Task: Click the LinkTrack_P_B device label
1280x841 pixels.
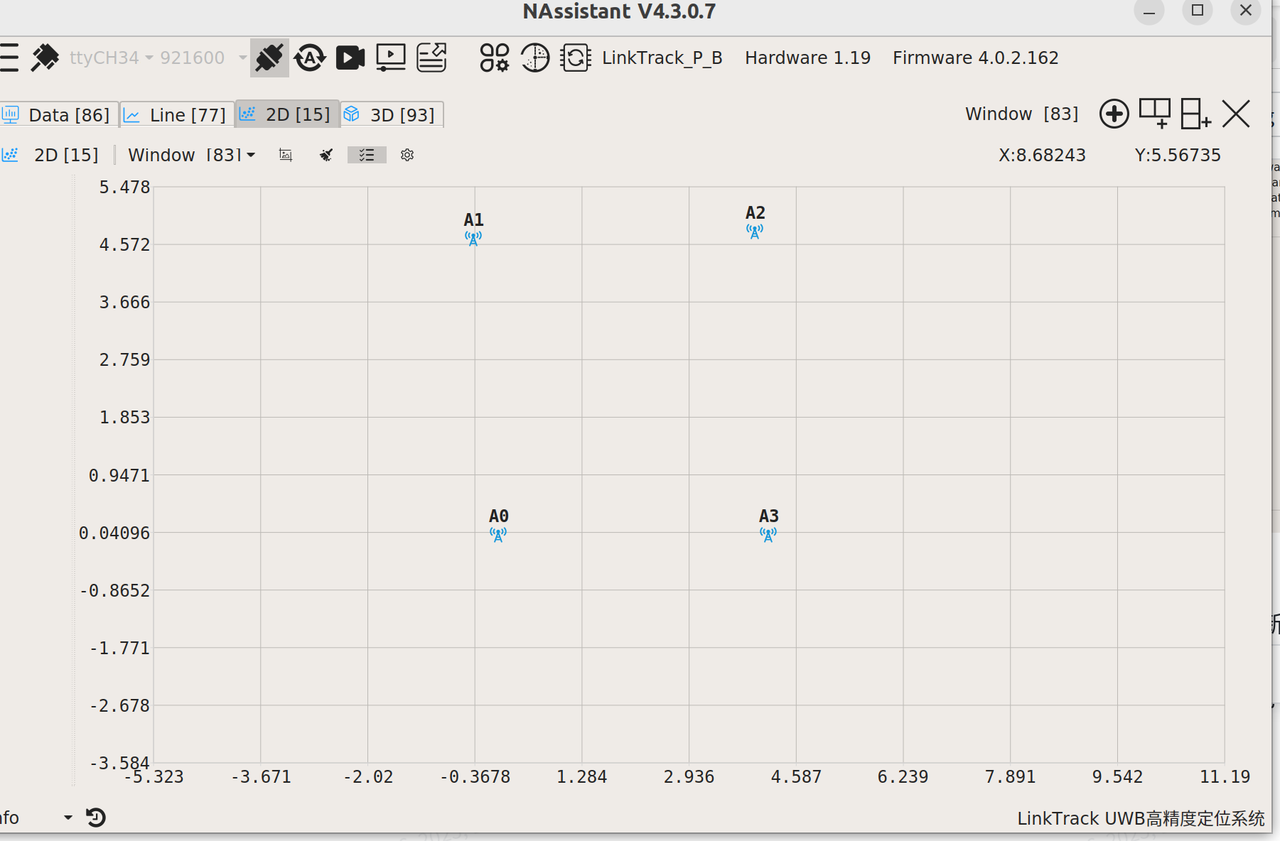Action: tap(662, 58)
